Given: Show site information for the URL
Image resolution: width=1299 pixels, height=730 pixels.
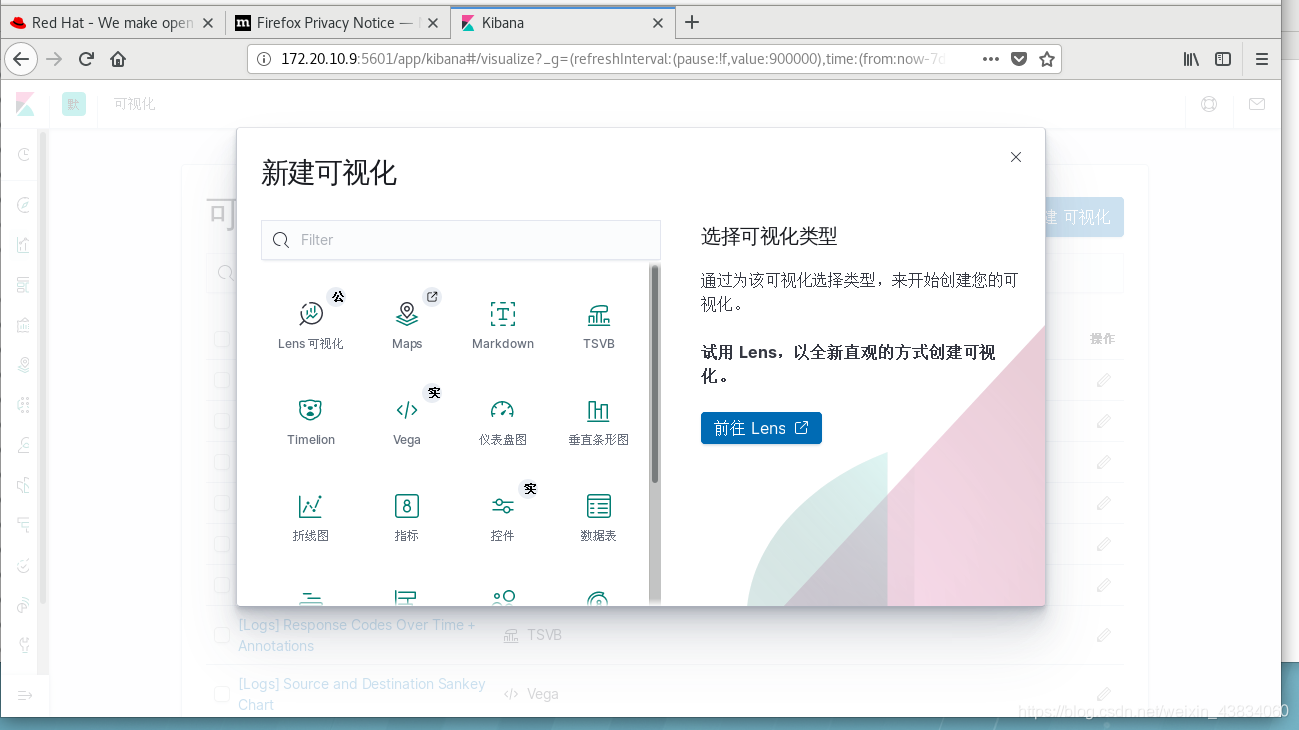Looking at the screenshot, I should [x=264, y=59].
